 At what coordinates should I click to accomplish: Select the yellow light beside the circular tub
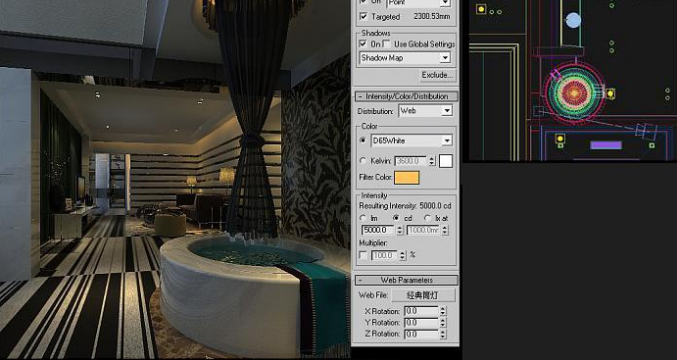click(610, 93)
